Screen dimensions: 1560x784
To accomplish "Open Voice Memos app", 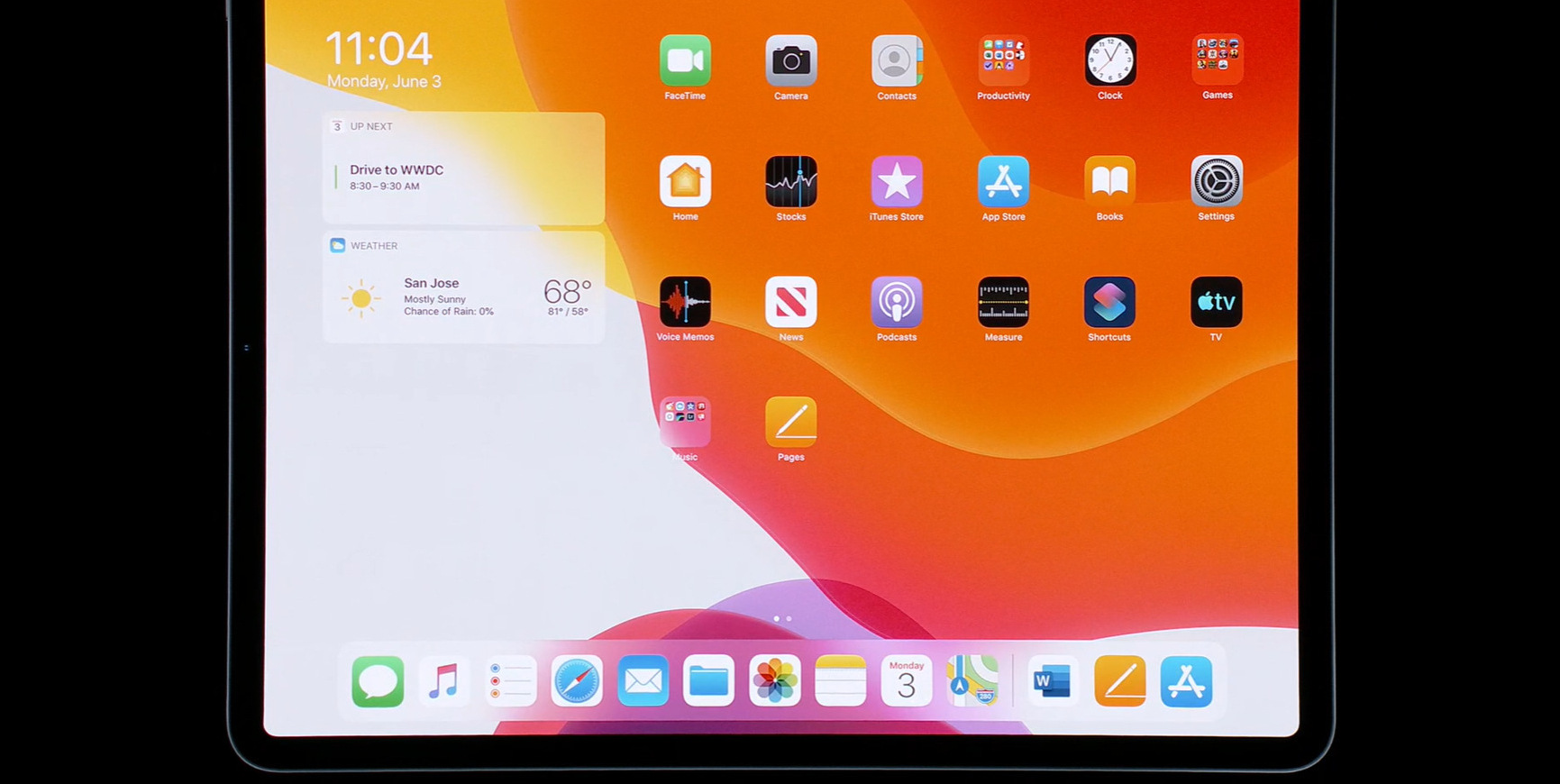I will point(685,302).
